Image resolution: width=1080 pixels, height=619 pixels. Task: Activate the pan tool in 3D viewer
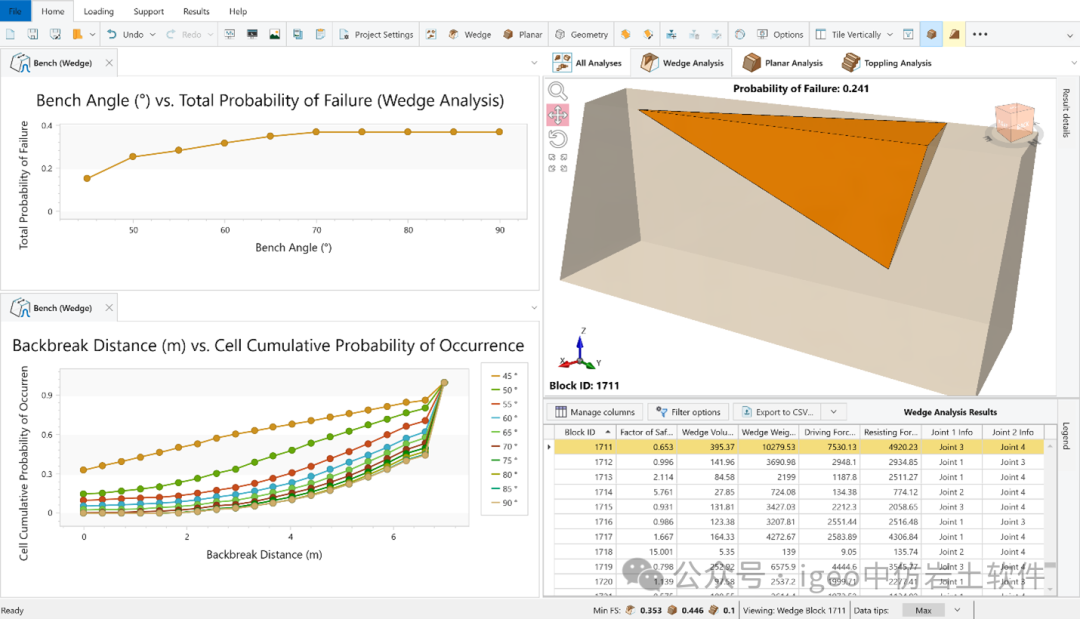coord(557,115)
